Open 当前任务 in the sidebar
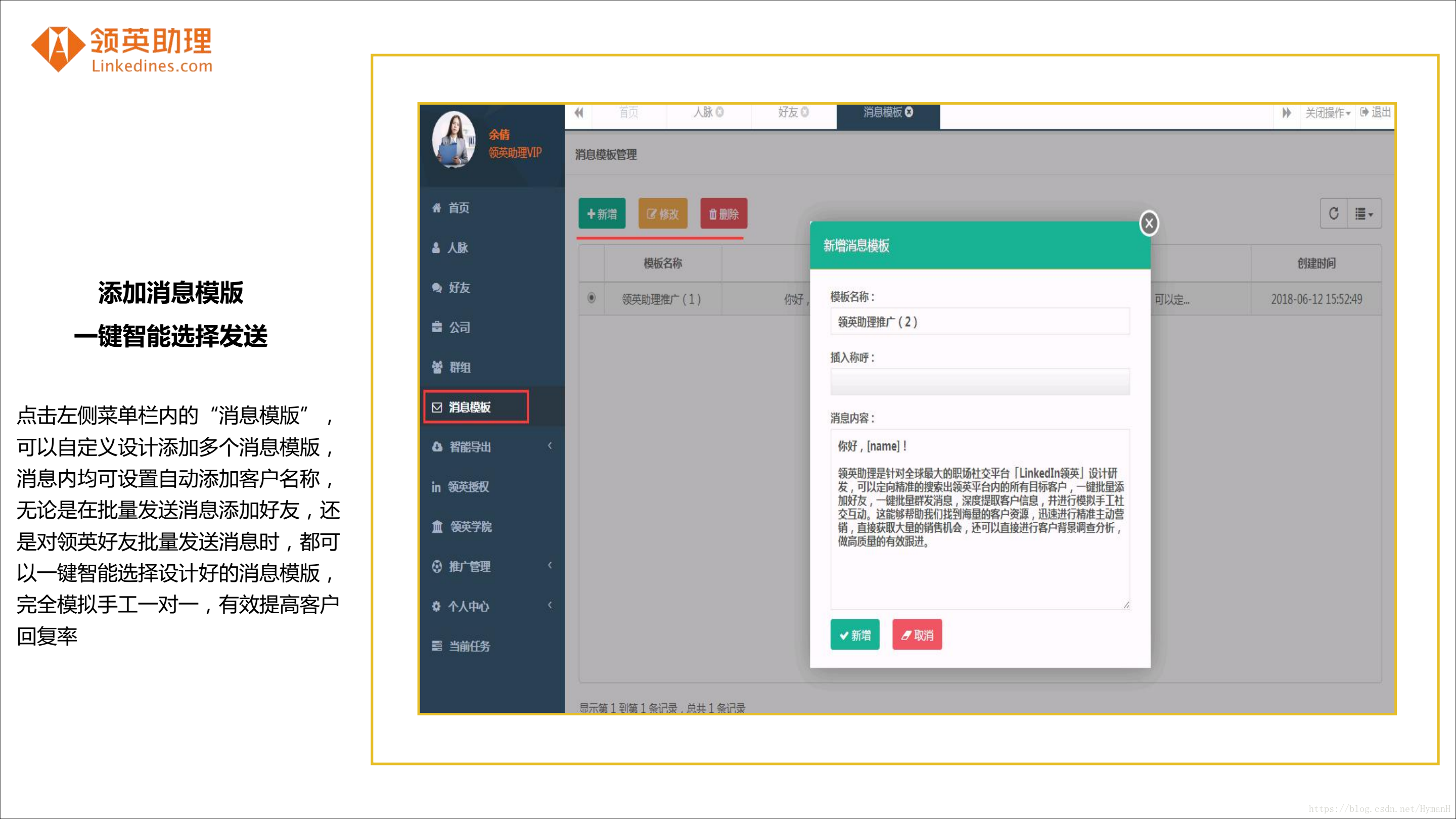This screenshot has width=1456, height=819. click(x=492, y=646)
